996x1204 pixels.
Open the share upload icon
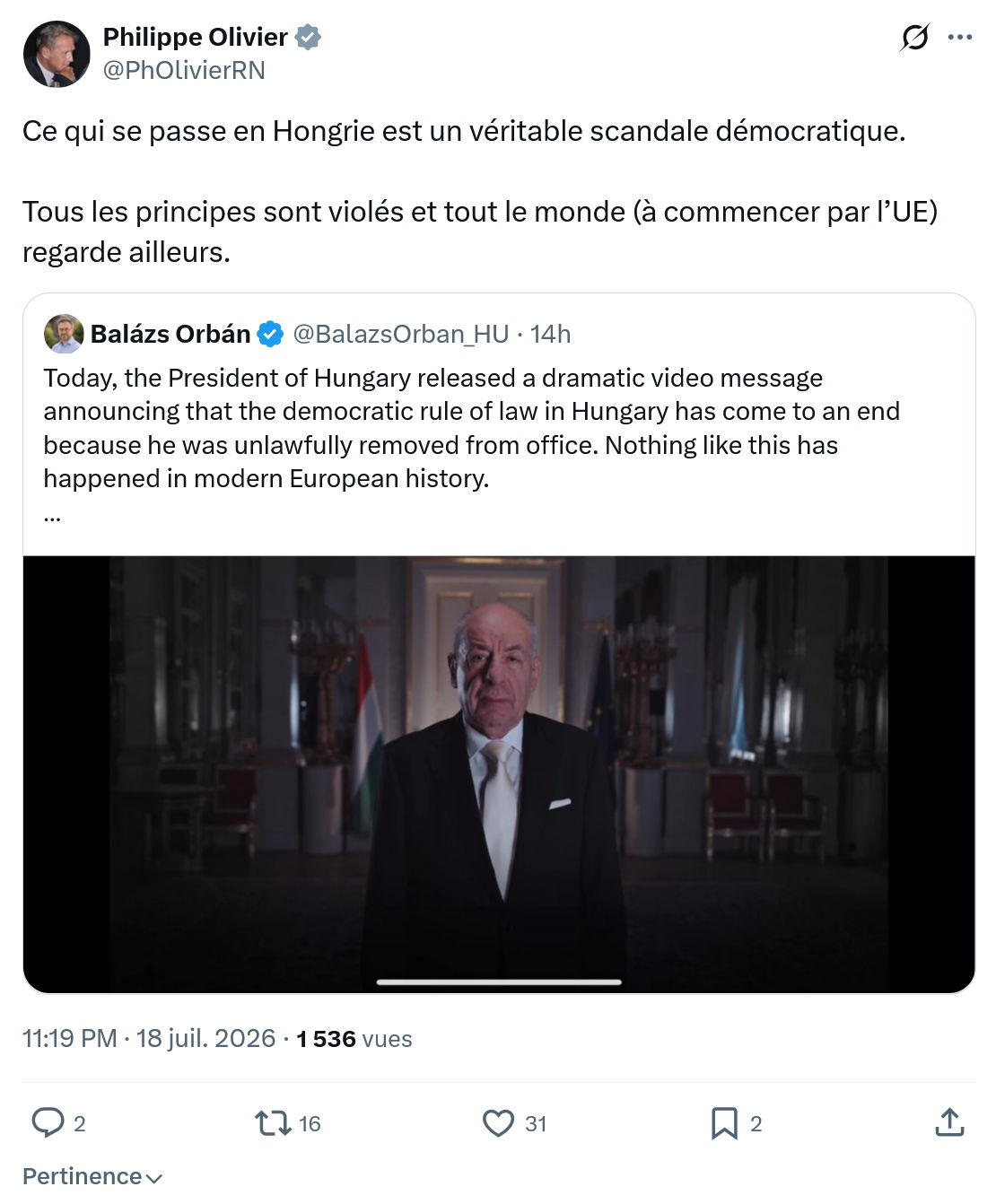(949, 1122)
